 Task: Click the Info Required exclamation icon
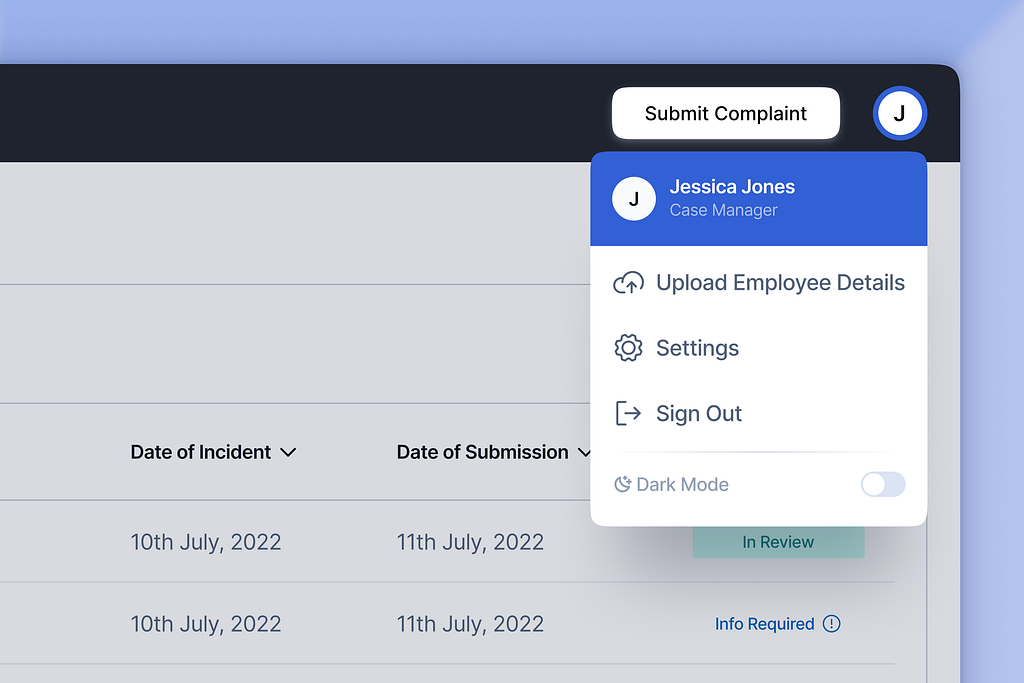[831, 624]
